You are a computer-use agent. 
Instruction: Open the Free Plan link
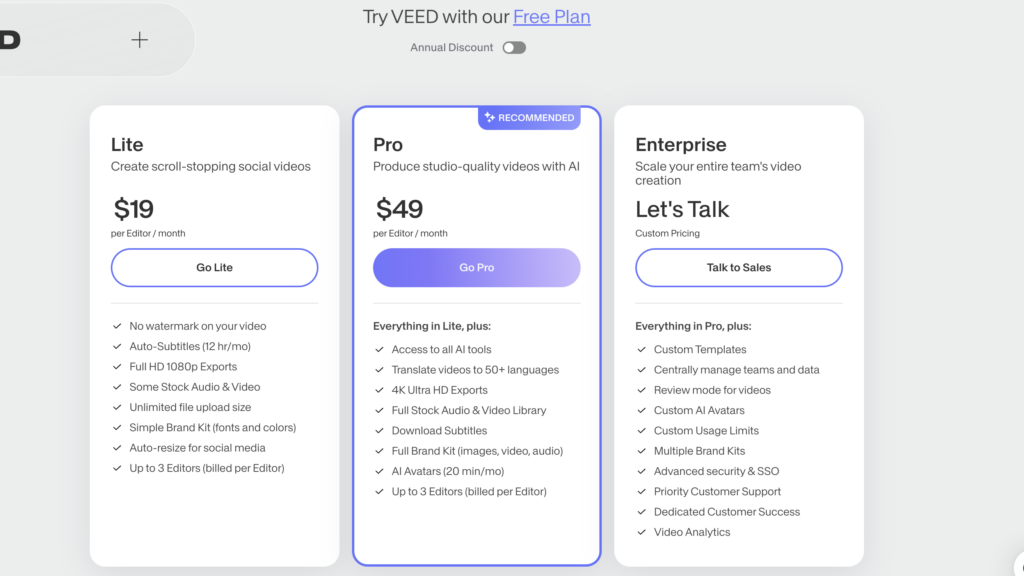[x=551, y=17]
